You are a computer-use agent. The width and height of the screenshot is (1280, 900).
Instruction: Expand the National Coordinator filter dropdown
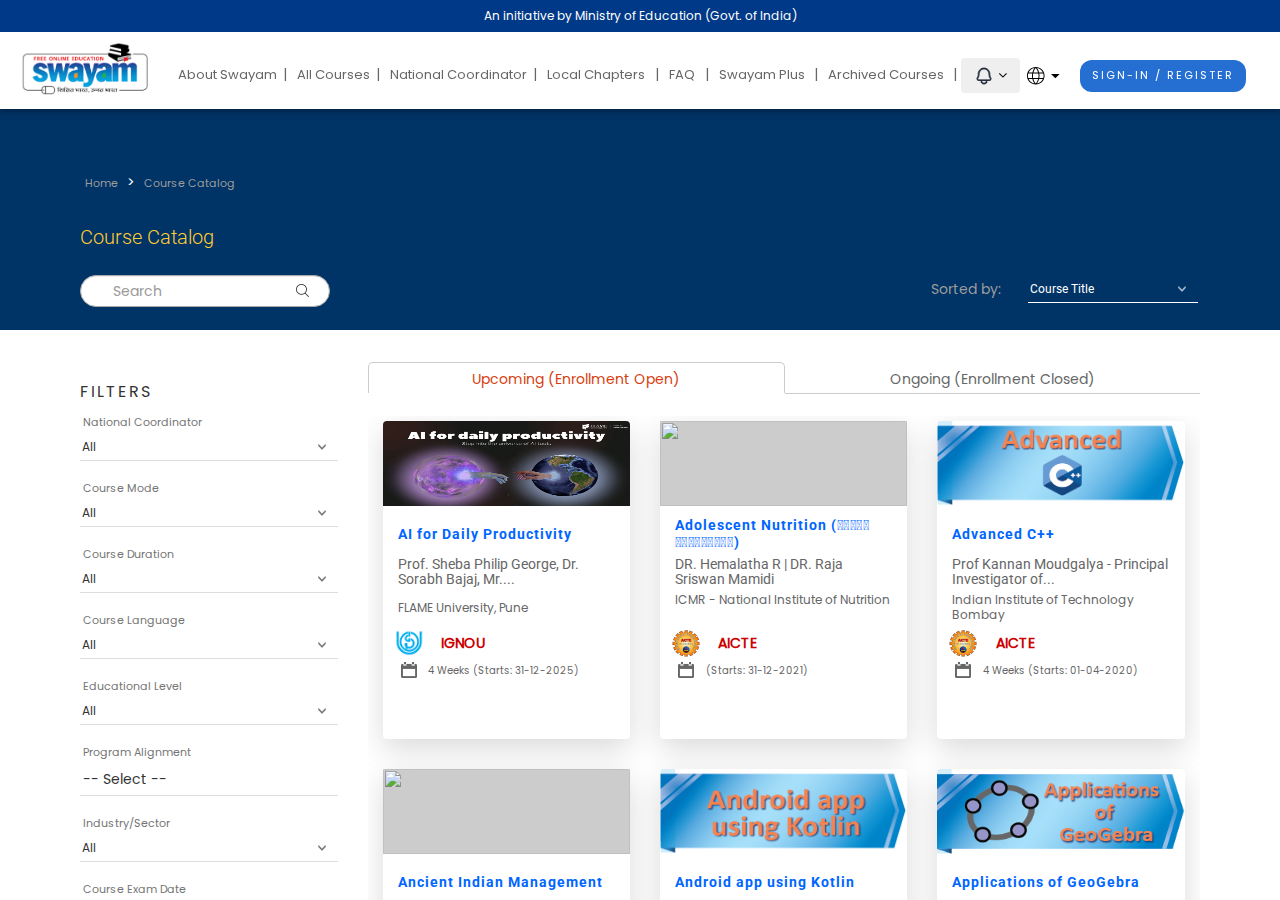209,447
